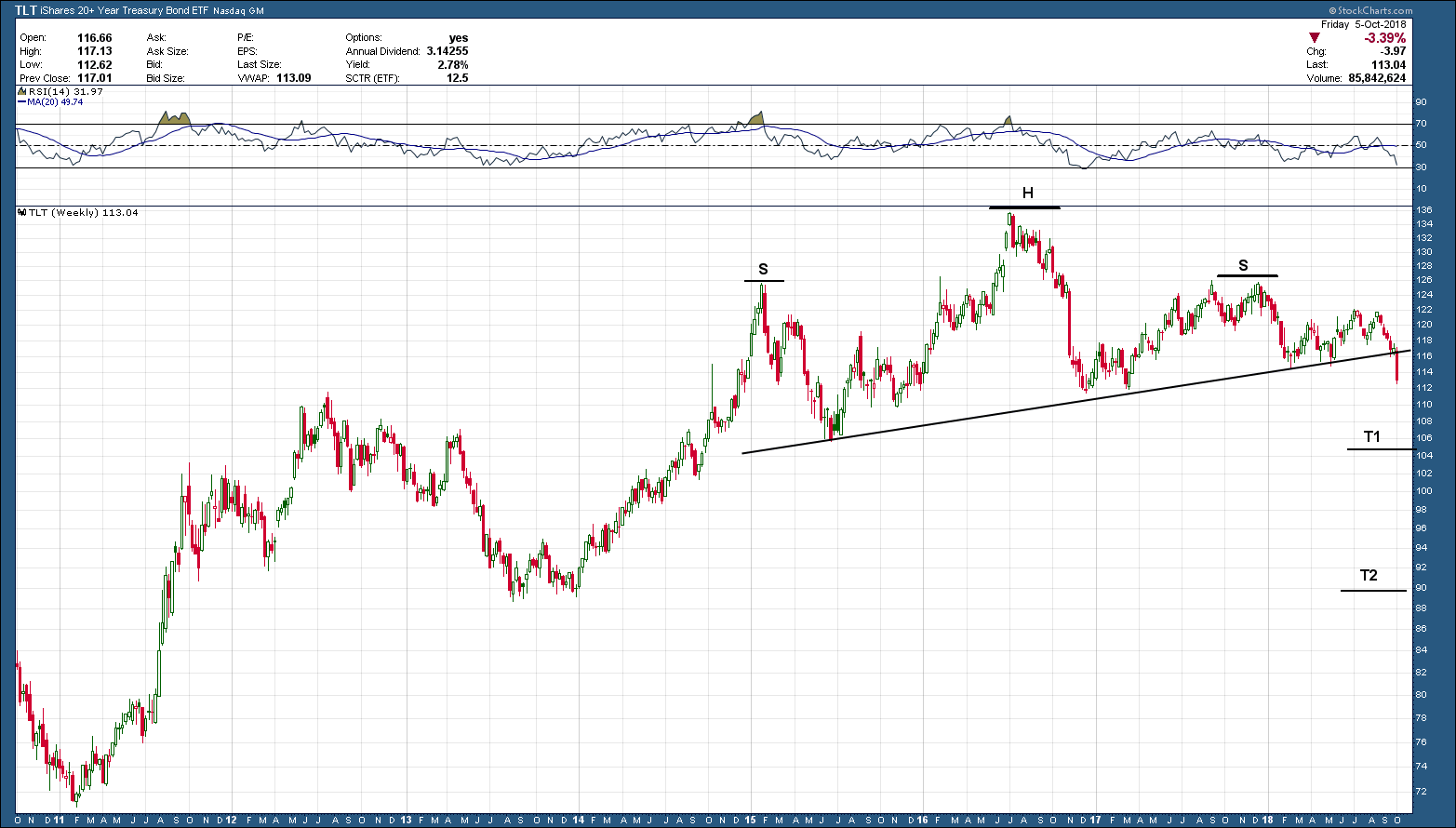
Task: Click the Options value 'yes'
Action: (459, 38)
